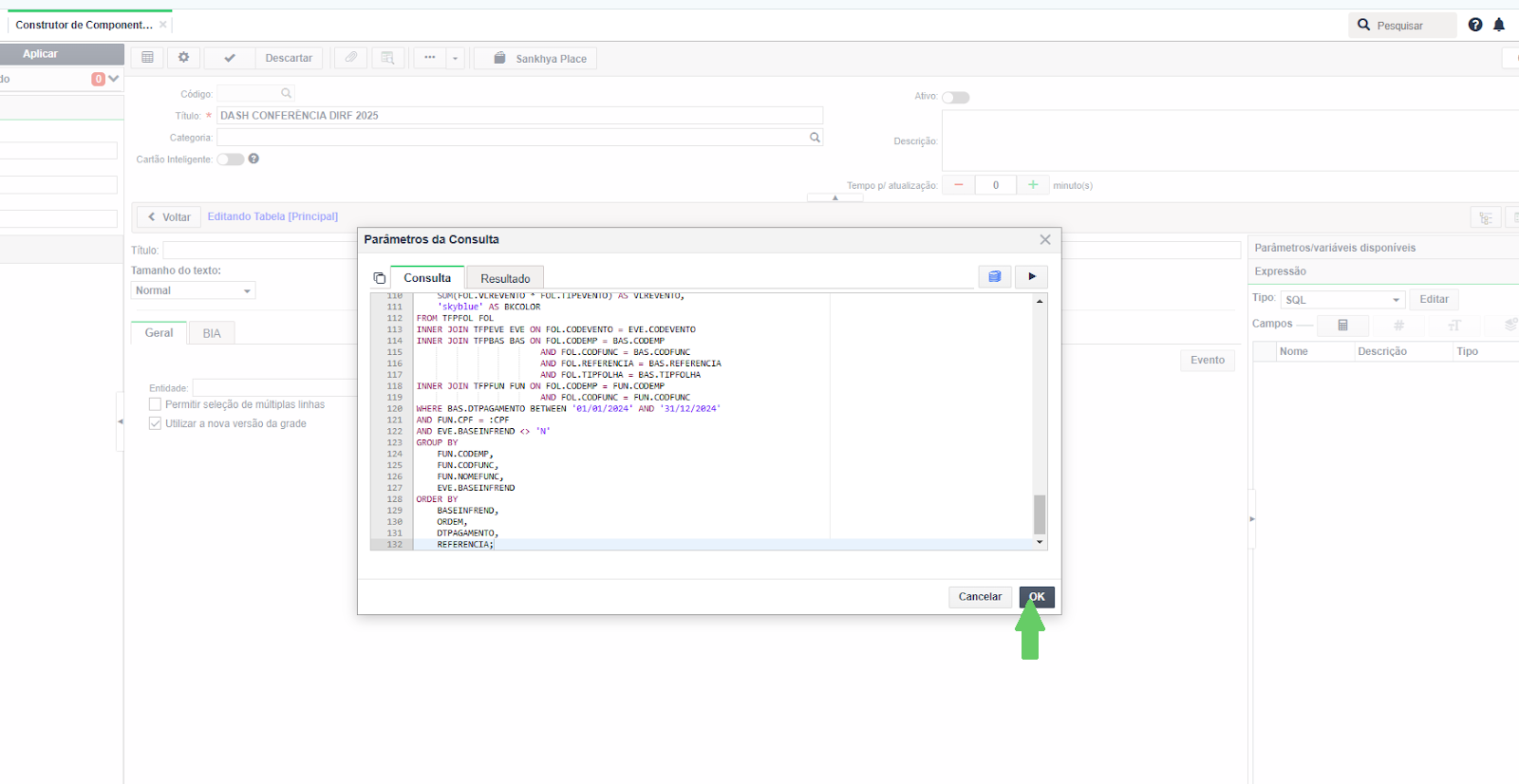Screen dimensions: 1519x784
Task: Switch to the Resultado tab
Action: coord(505,278)
